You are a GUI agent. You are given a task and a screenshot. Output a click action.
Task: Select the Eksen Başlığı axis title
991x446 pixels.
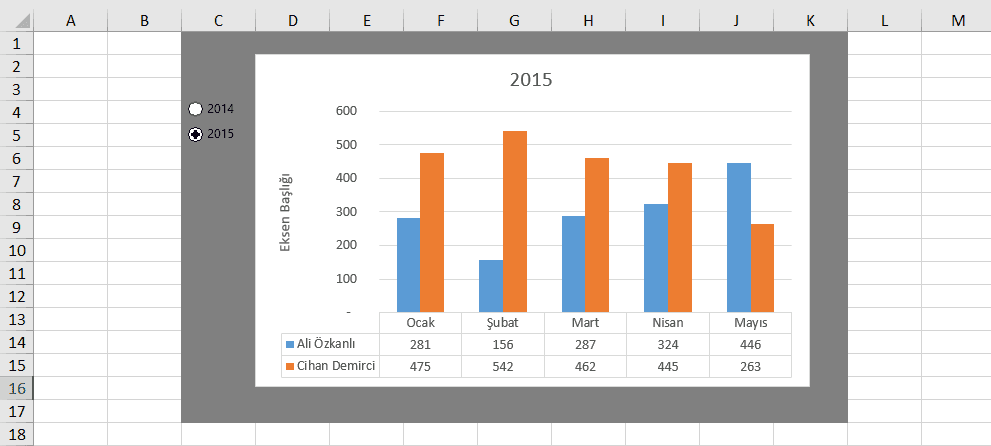(285, 211)
